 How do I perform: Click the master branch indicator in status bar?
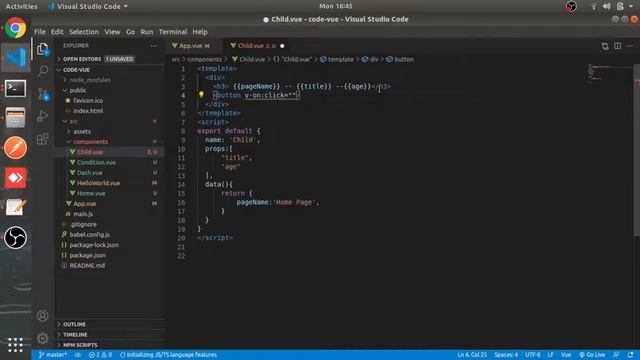click(53, 355)
